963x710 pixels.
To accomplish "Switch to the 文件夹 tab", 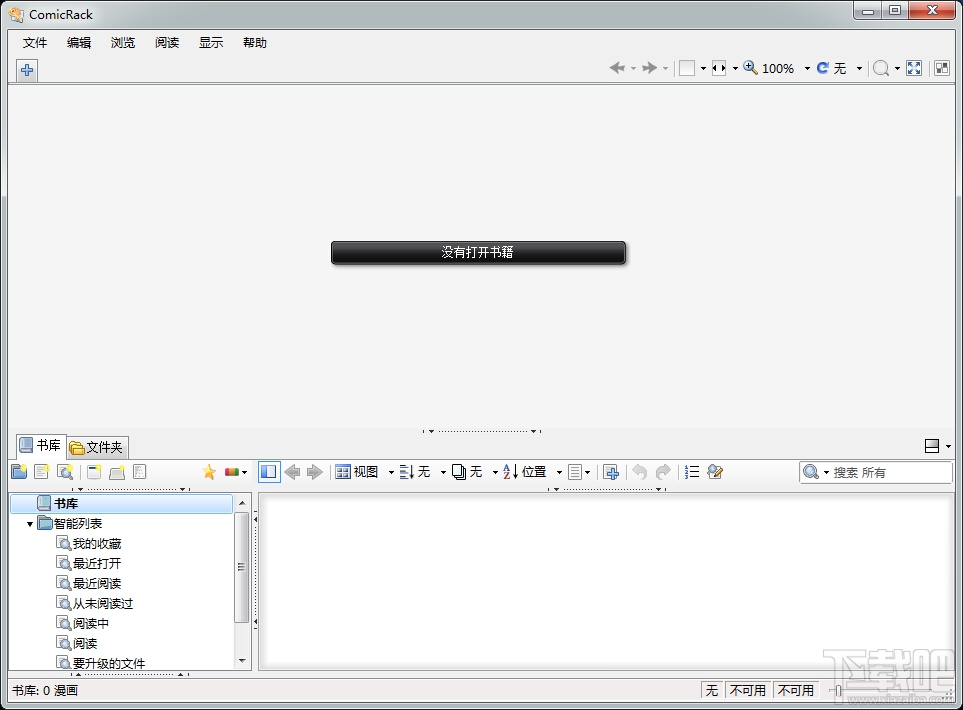I will (x=97, y=447).
